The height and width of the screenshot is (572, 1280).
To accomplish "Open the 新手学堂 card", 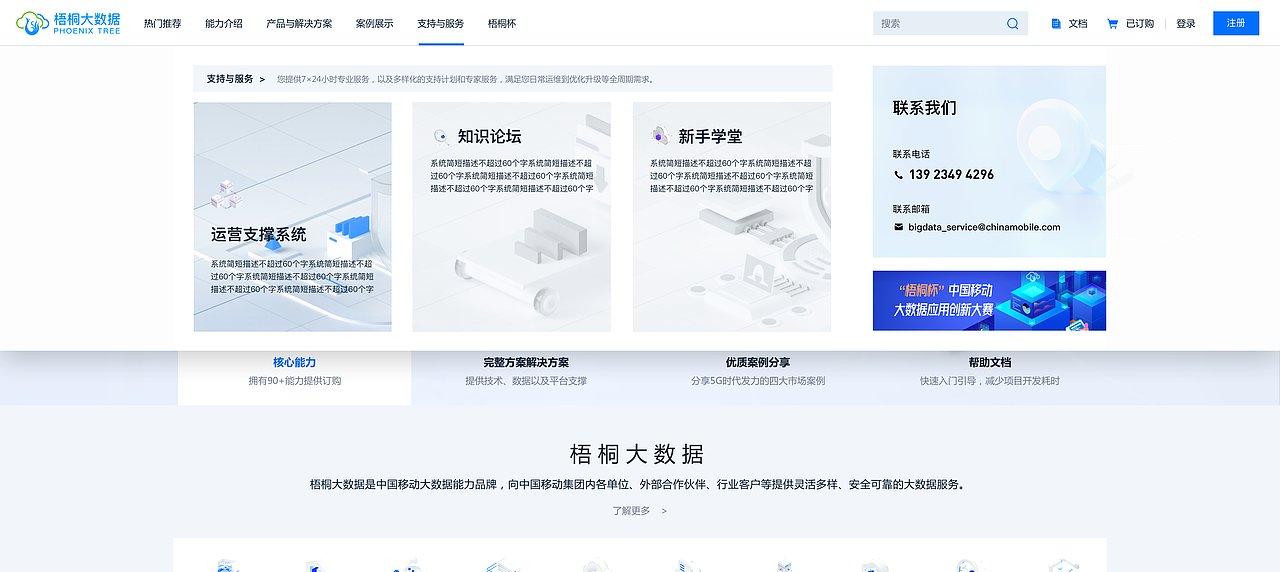I will click(x=731, y=217).
